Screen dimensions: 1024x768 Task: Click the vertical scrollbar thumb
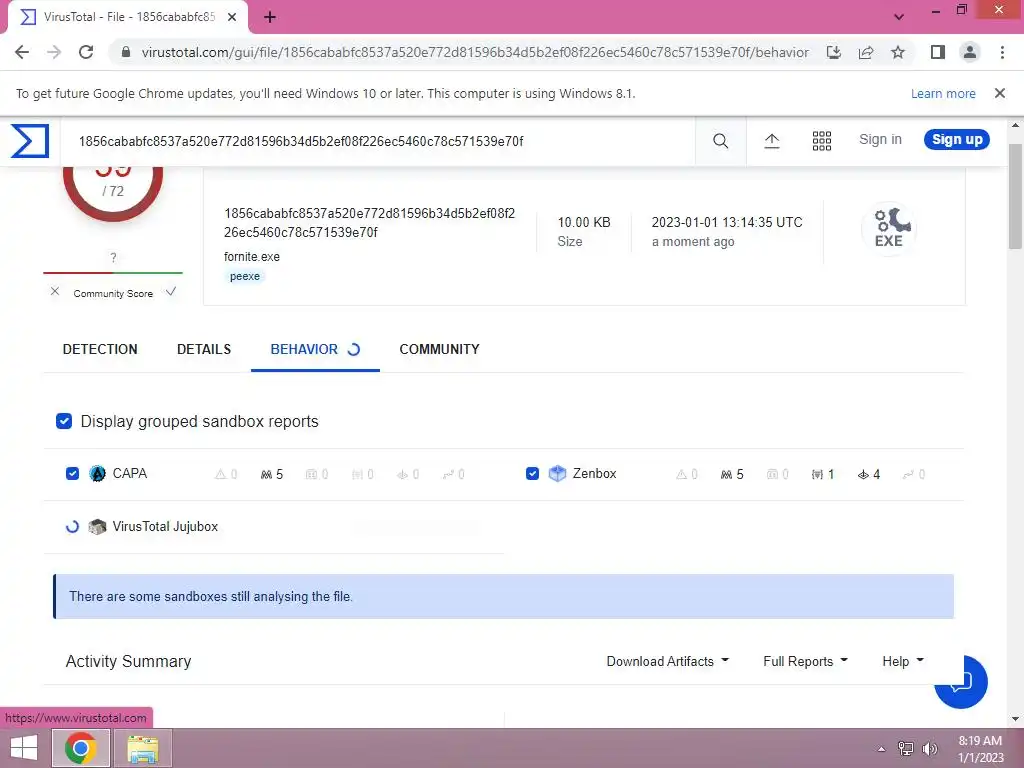click(1016, 196)
